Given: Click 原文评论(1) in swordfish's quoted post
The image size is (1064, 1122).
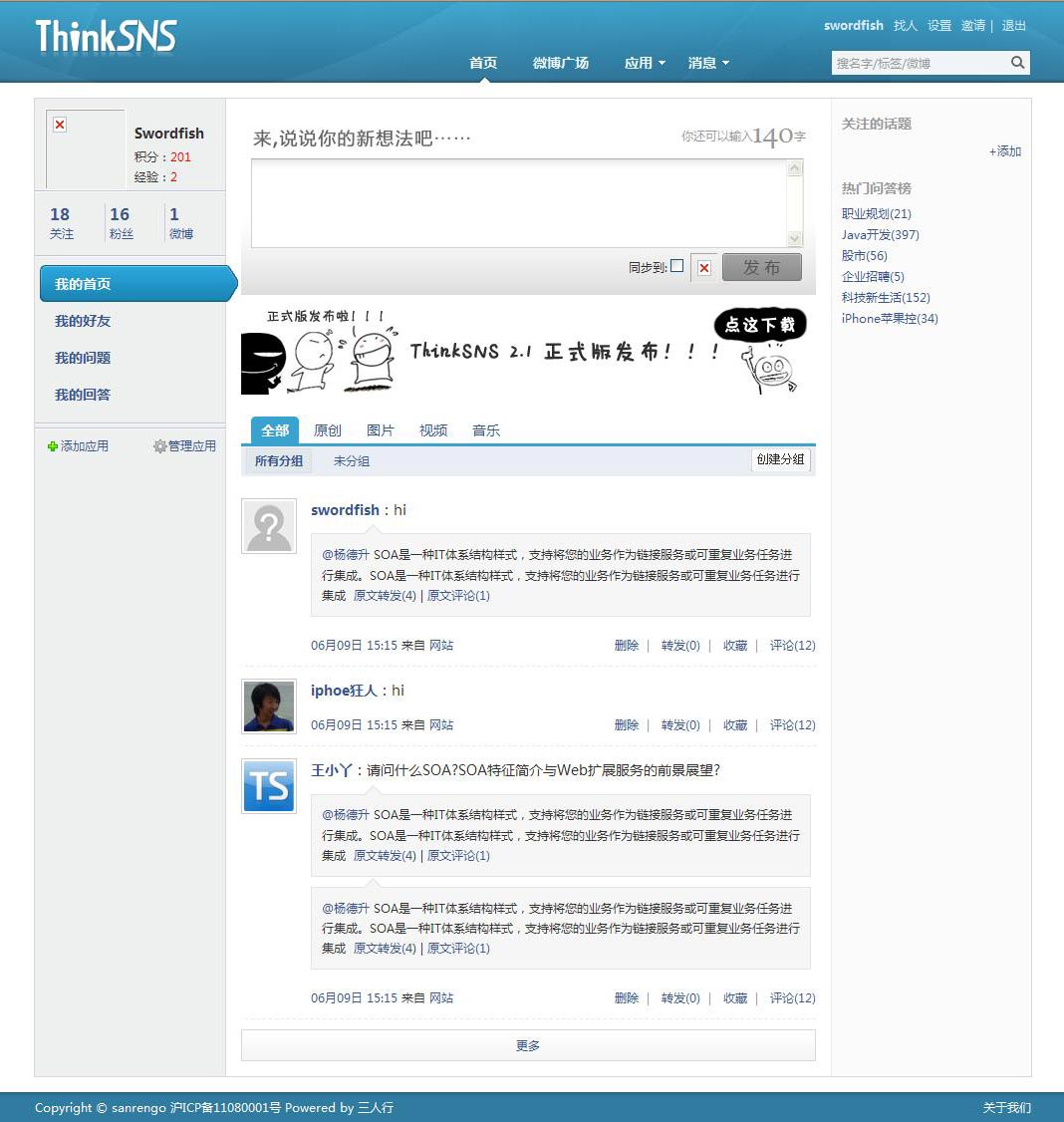Looking at the screenshot, I should [x=458, y=595].
